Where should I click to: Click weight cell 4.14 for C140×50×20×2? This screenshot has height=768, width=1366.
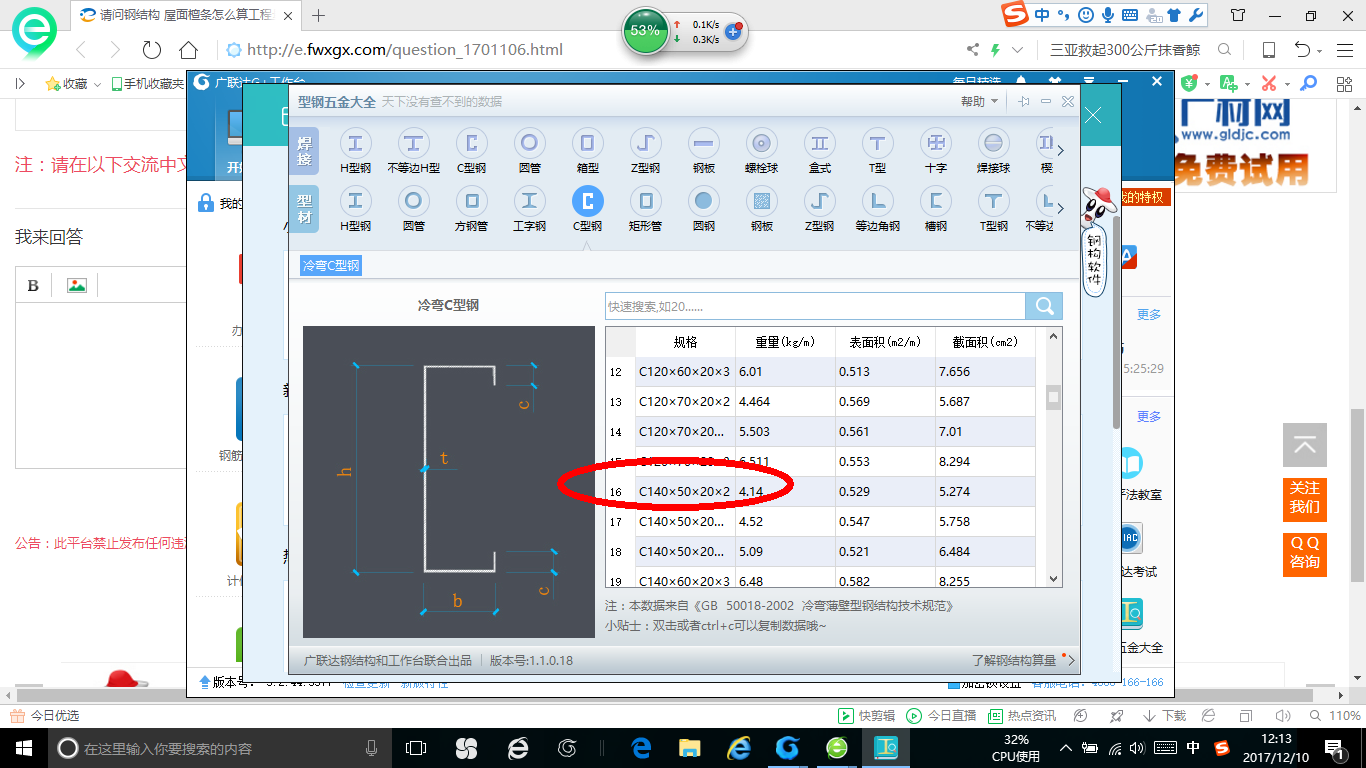785,492
